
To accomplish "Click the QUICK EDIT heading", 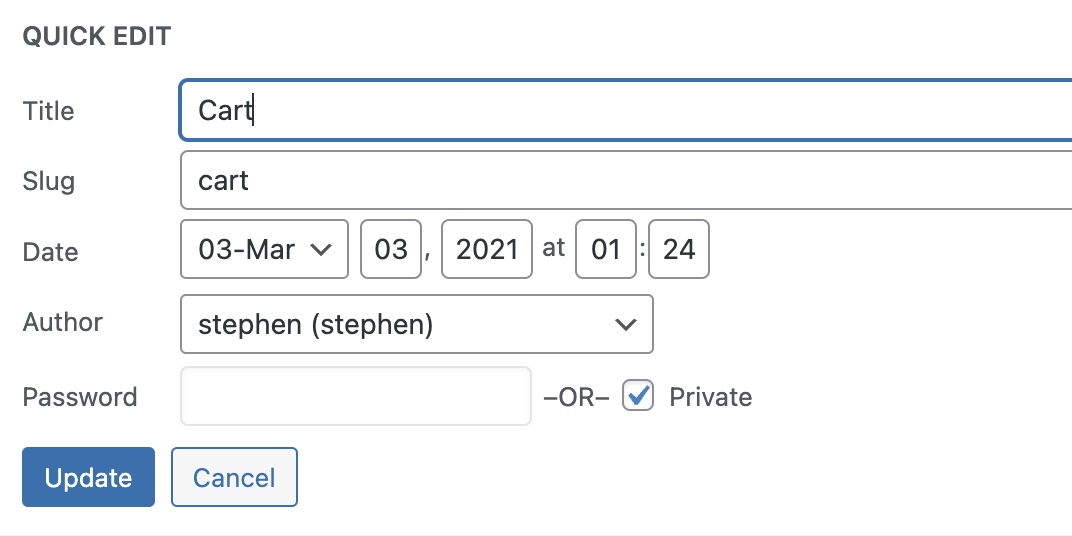I will [96, 37].
